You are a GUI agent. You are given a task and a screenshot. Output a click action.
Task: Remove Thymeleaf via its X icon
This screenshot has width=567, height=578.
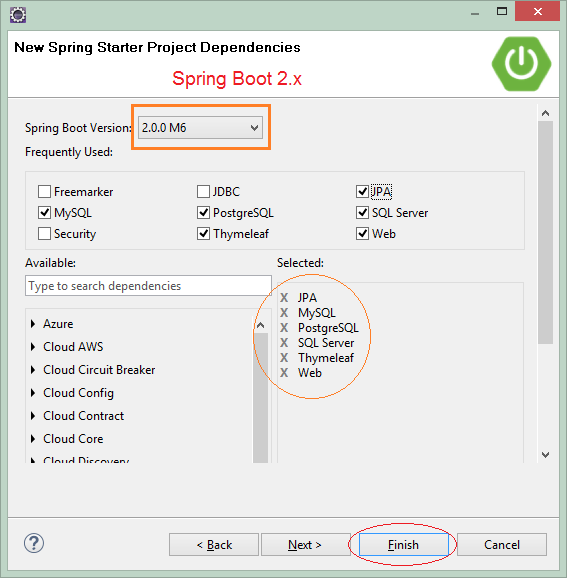284,358
